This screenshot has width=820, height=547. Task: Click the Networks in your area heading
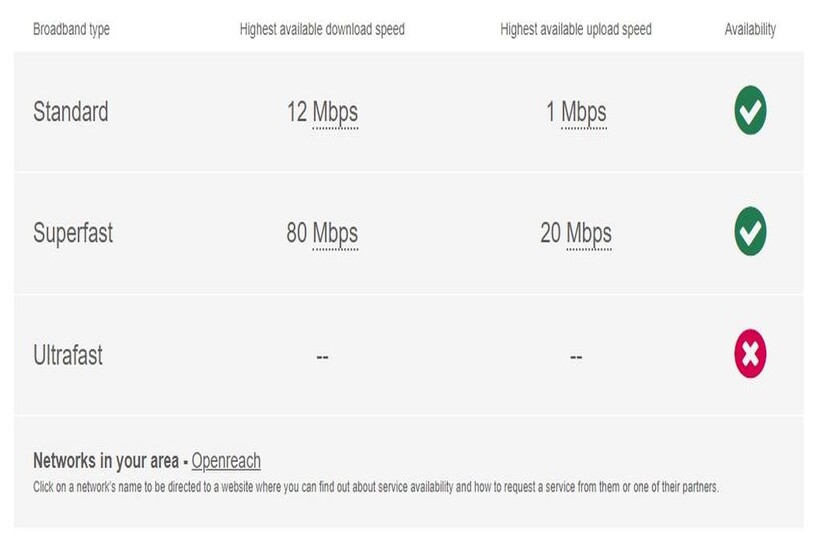point(106,461)
